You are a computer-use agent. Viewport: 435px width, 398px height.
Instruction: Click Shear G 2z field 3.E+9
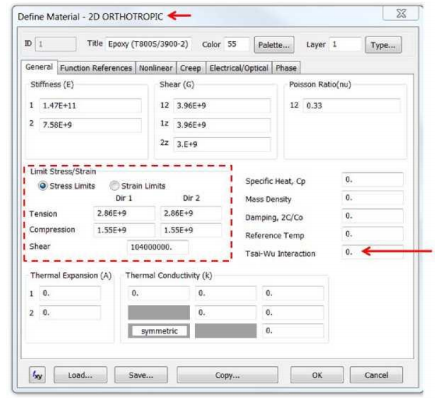[x=222, y=144]
